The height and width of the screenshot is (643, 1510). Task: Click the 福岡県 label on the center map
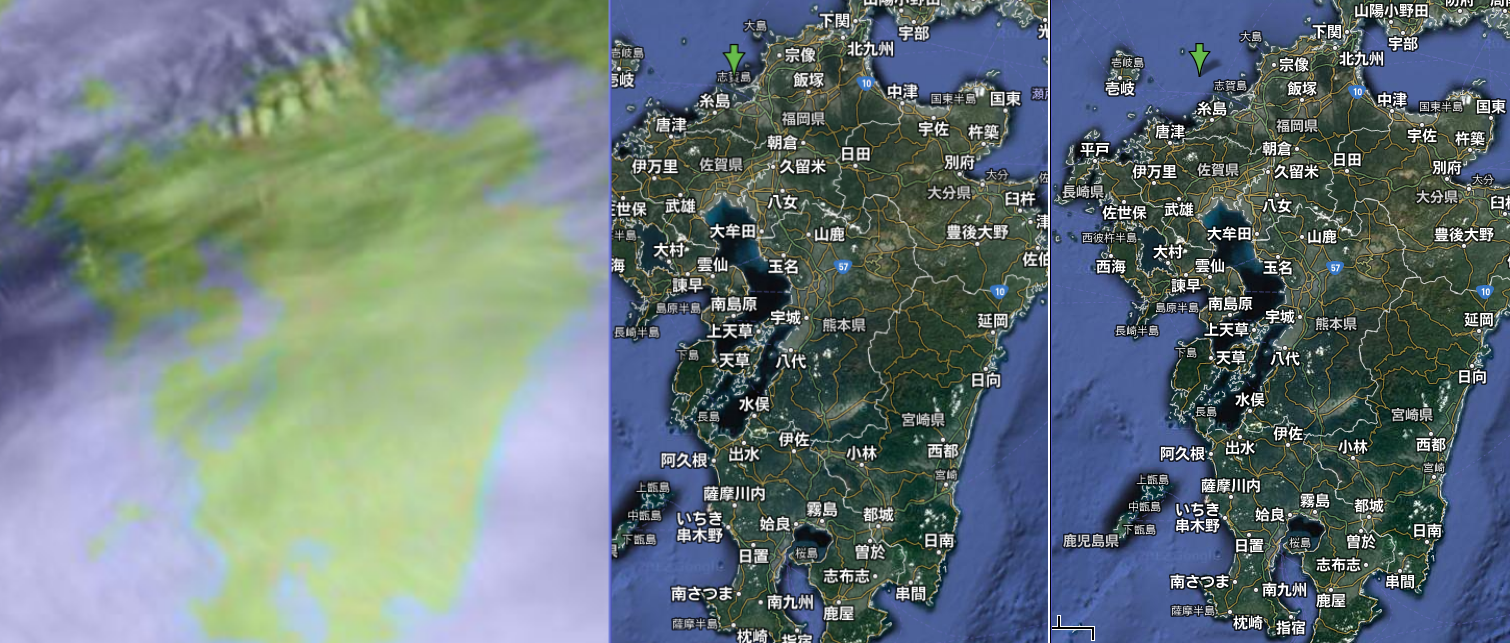[803, 119]
